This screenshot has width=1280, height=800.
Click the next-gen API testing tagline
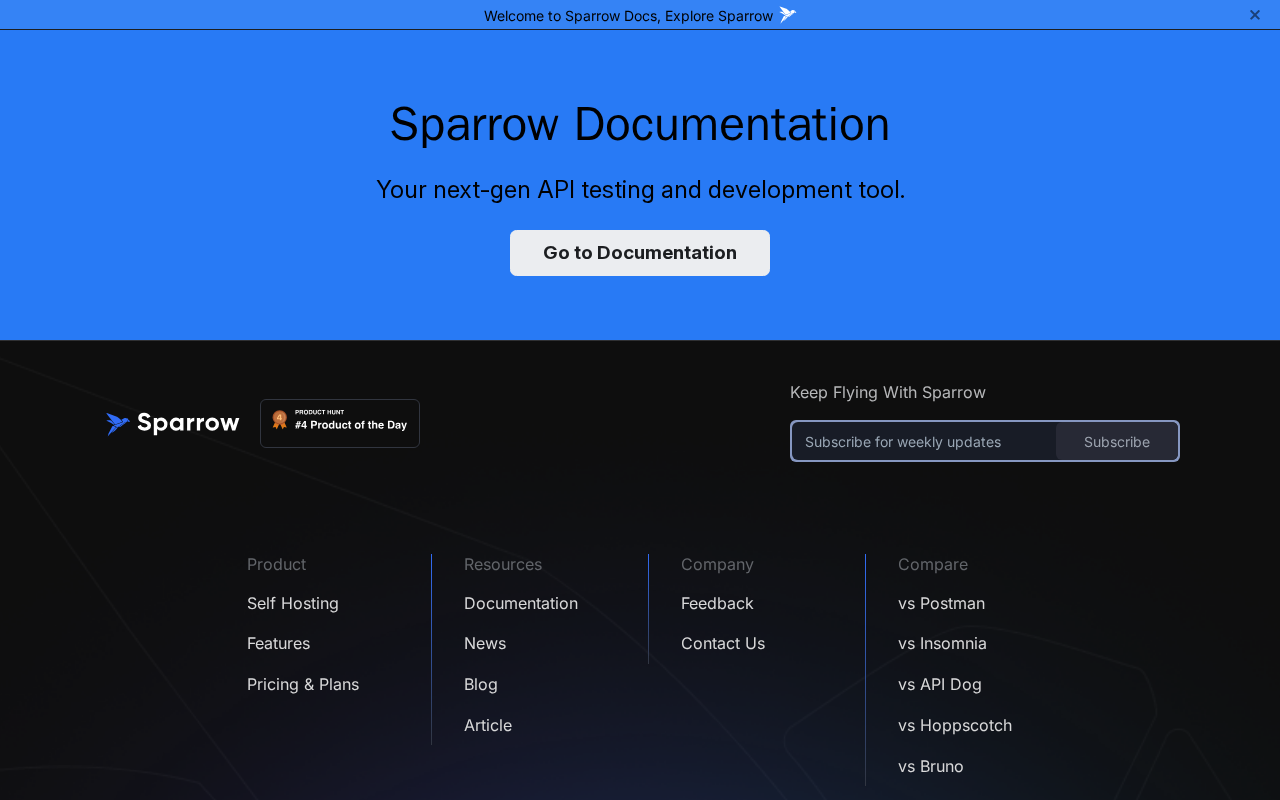640,189
